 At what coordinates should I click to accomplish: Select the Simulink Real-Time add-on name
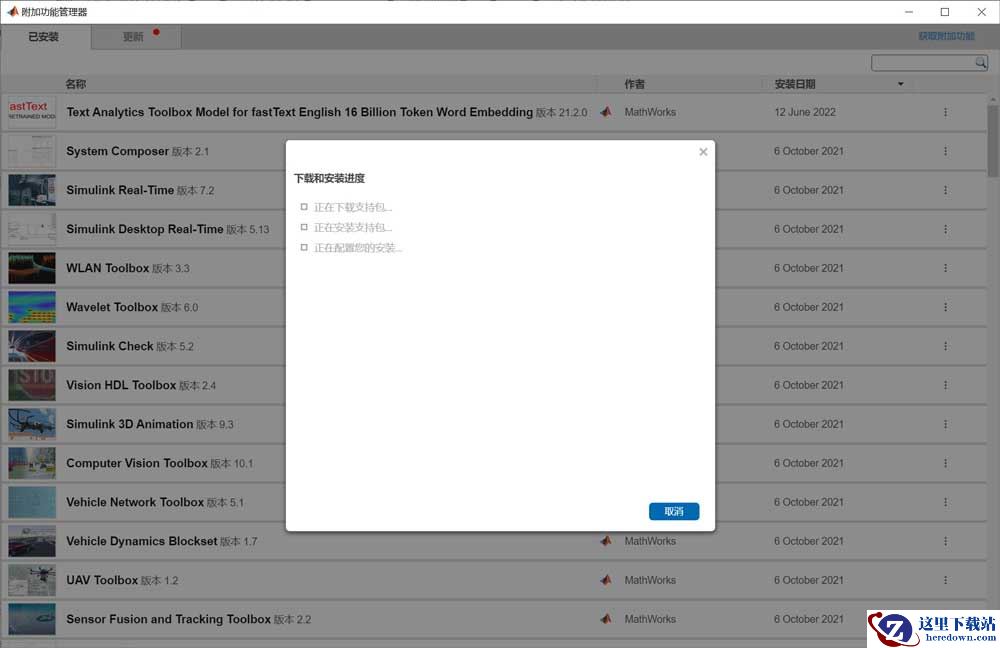120,190
